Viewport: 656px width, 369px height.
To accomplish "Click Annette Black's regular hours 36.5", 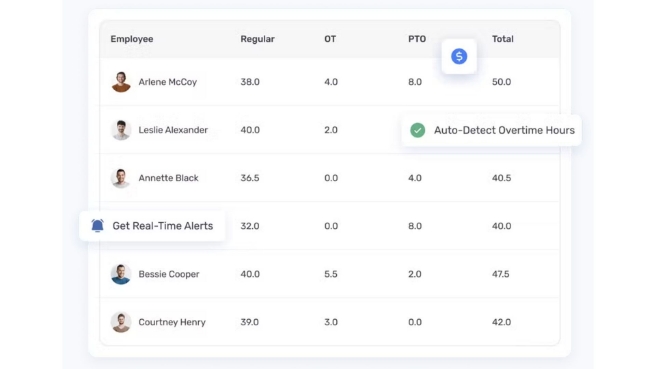I will coord(250,178).
